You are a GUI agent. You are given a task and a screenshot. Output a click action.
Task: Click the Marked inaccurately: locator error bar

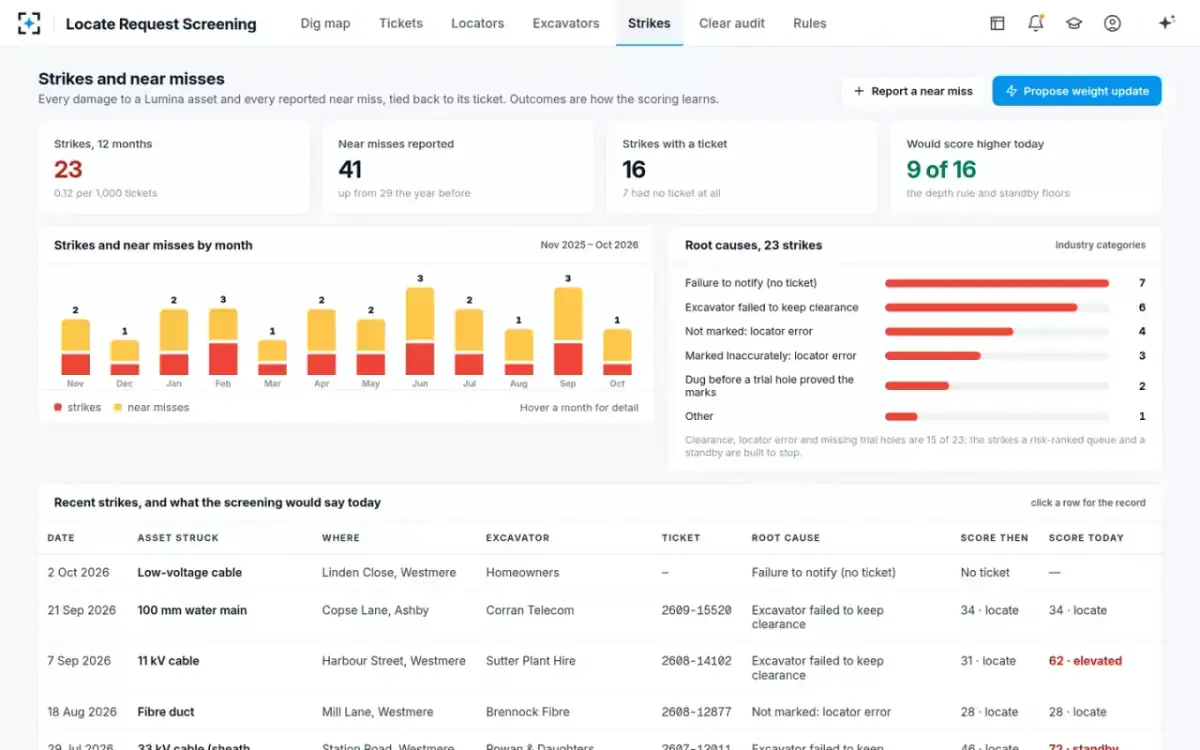coord(997,355)
